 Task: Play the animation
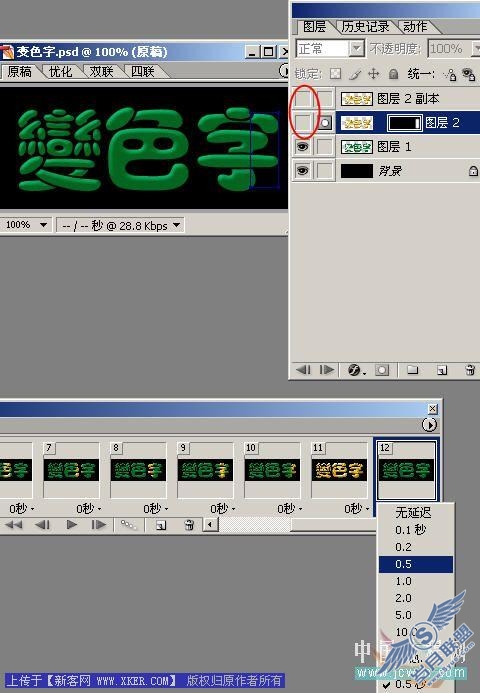(71, 525)
